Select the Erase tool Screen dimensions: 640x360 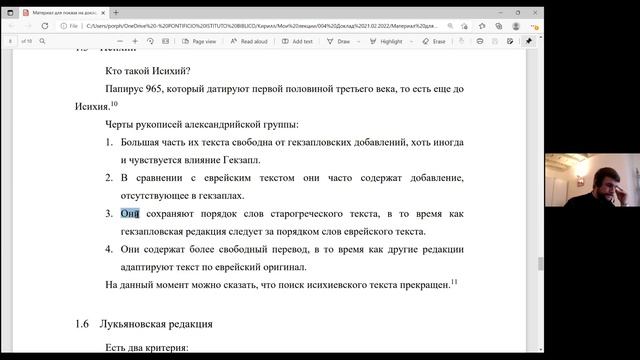(x=434, y=41)
